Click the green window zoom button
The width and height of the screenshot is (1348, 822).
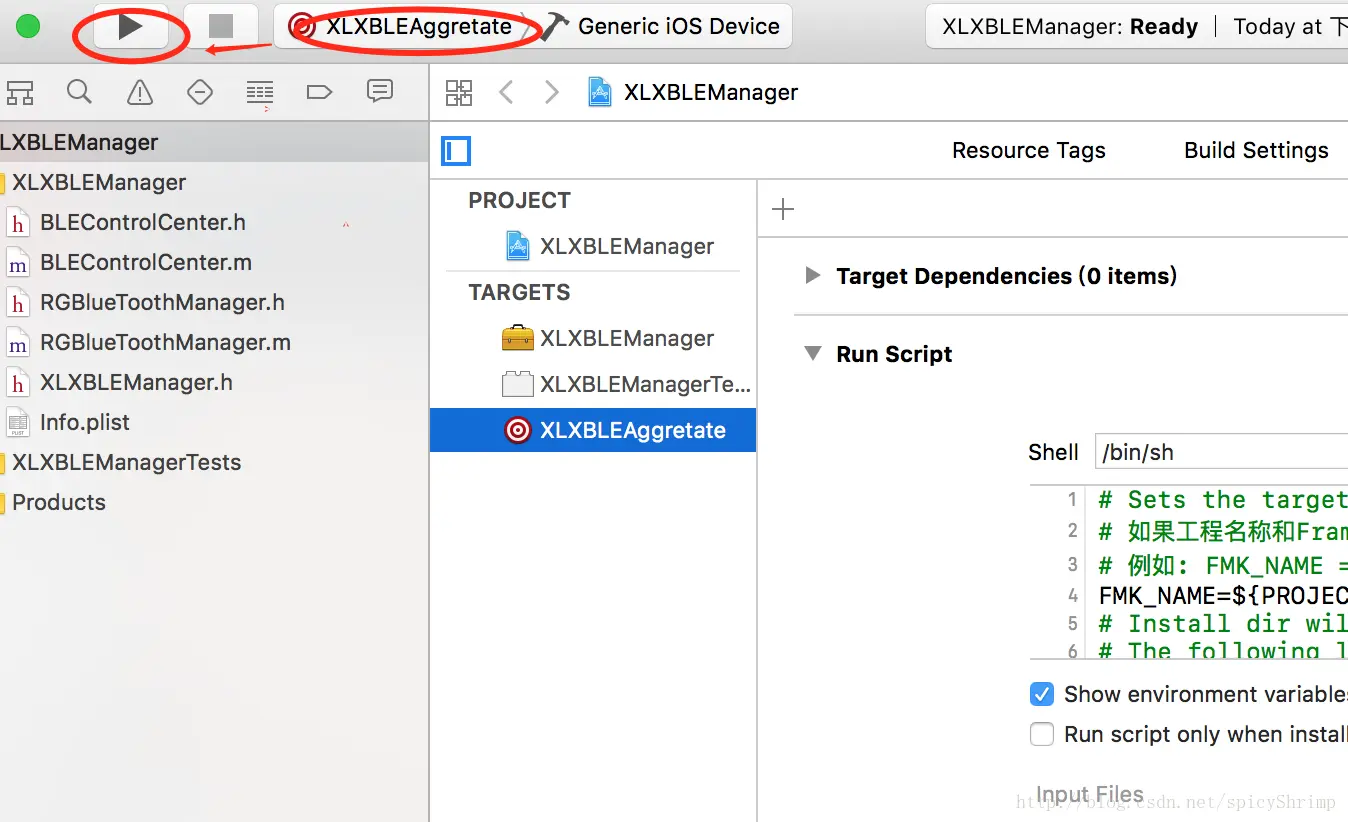(x=28, y=27)
